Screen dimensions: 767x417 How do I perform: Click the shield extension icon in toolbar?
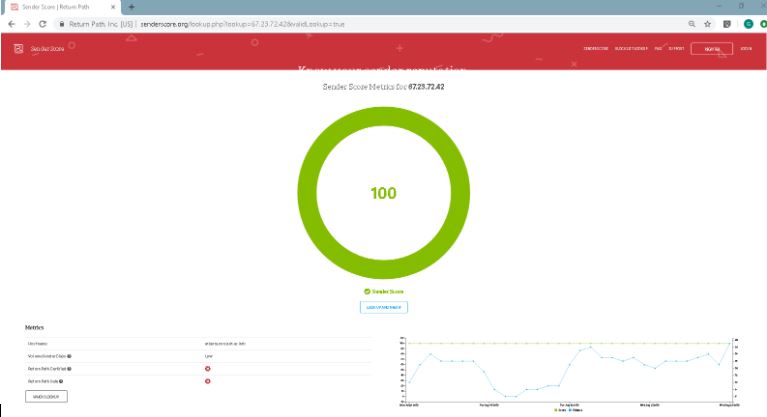tap(727, 24)
